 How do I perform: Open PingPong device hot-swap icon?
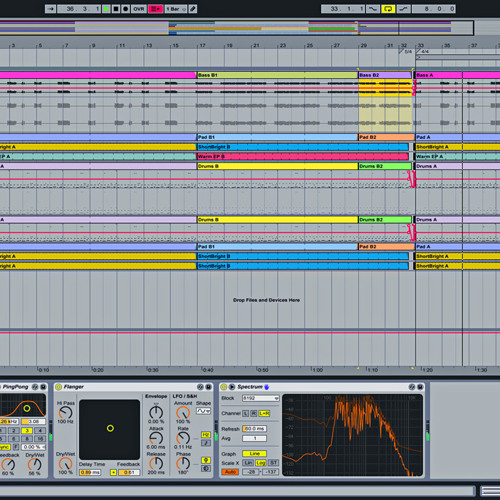pos(35,387)
